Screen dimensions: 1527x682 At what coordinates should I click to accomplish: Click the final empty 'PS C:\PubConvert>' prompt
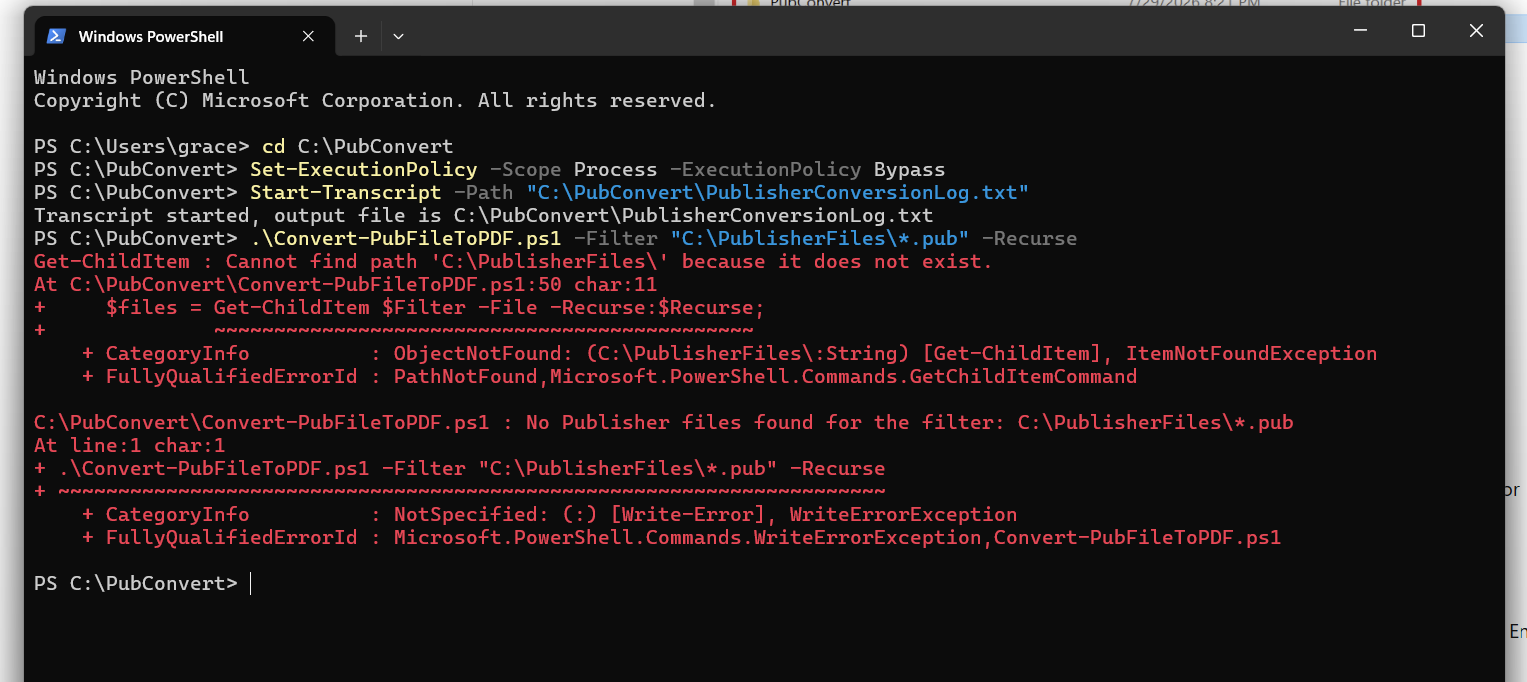coord(136,583)
